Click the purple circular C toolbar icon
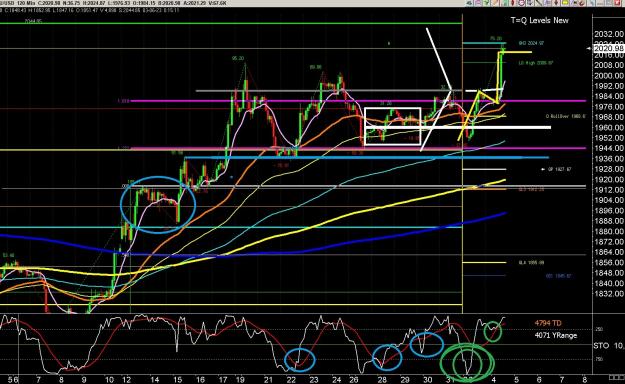The height and width of the screenshot is (384, 625). (x=521, y=3)
